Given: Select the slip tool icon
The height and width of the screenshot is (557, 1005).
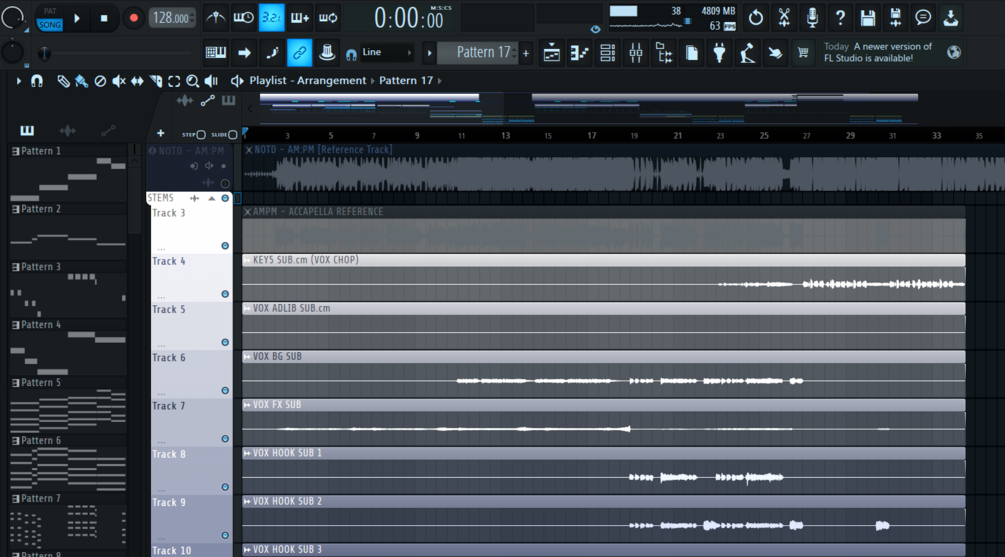Looking at the screenshot, I should point(137,81).
